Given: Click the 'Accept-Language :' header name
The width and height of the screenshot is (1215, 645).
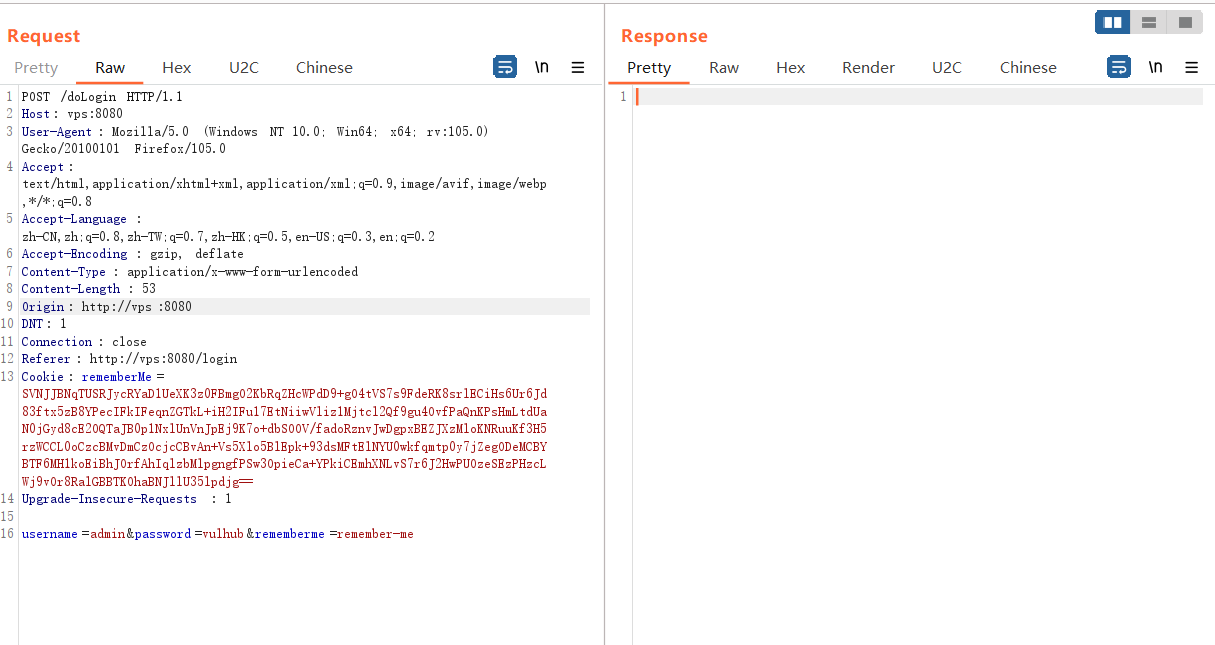Looking at the screenshot, I should (x=81, y=219).
